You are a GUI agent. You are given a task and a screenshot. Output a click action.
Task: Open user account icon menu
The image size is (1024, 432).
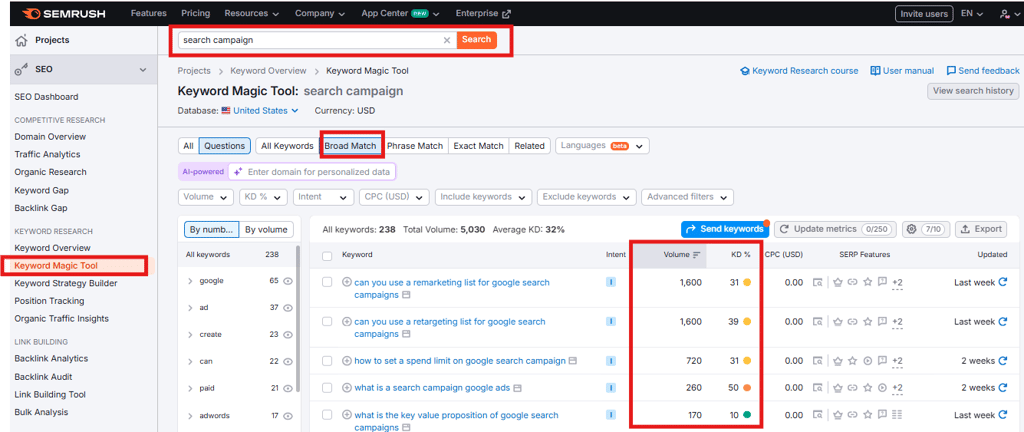[1006, 14]
